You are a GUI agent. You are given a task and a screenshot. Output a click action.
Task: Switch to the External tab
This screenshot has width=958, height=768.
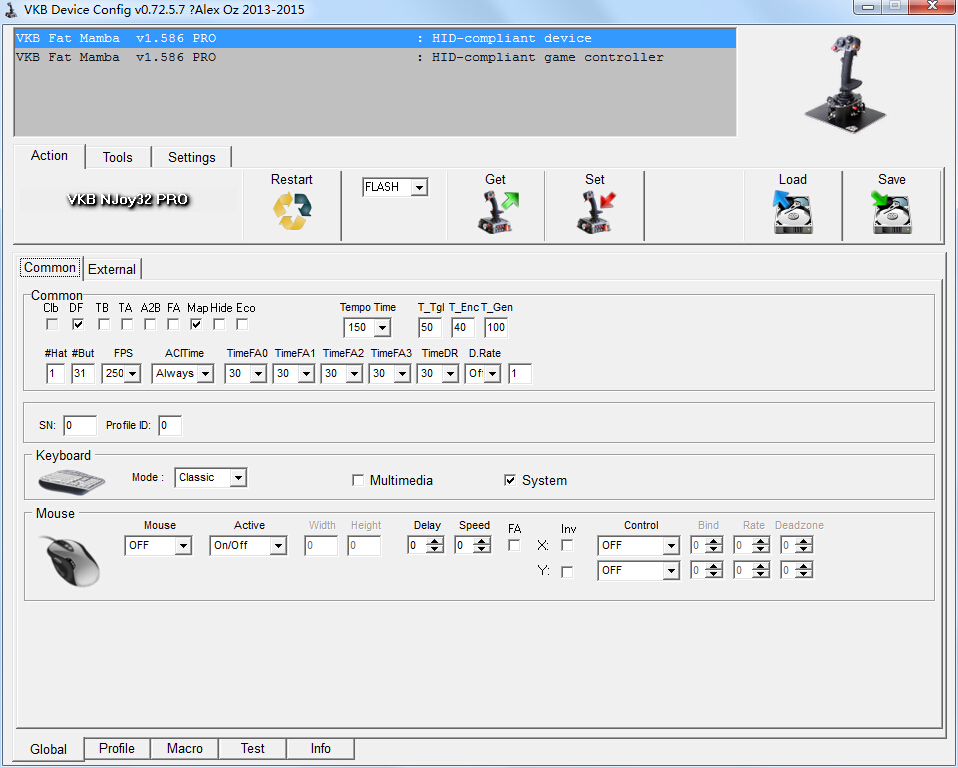point(112,269)
